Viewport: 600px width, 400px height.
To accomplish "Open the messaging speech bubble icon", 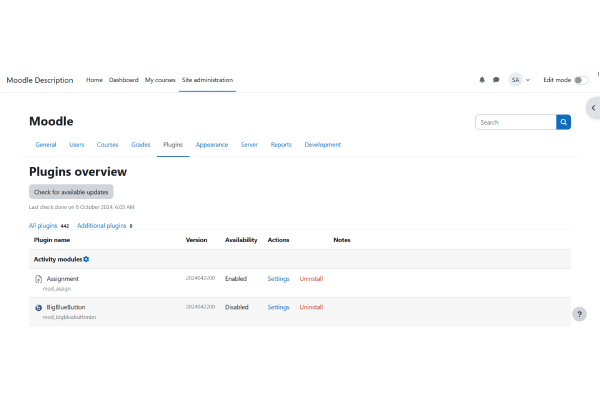I will (x=496, y=80).
